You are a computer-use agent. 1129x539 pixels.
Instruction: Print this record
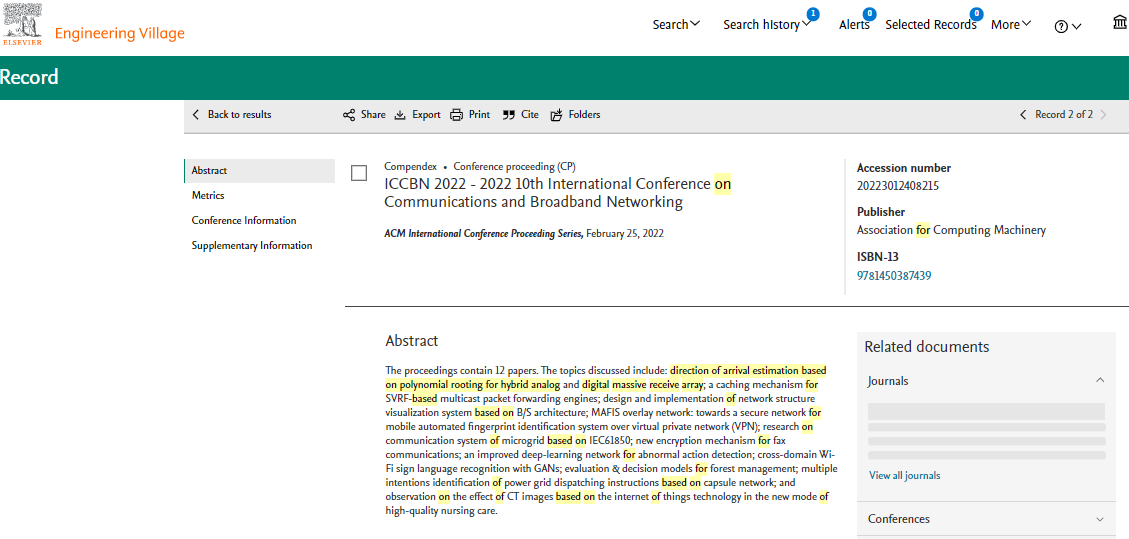coord(470,114)
